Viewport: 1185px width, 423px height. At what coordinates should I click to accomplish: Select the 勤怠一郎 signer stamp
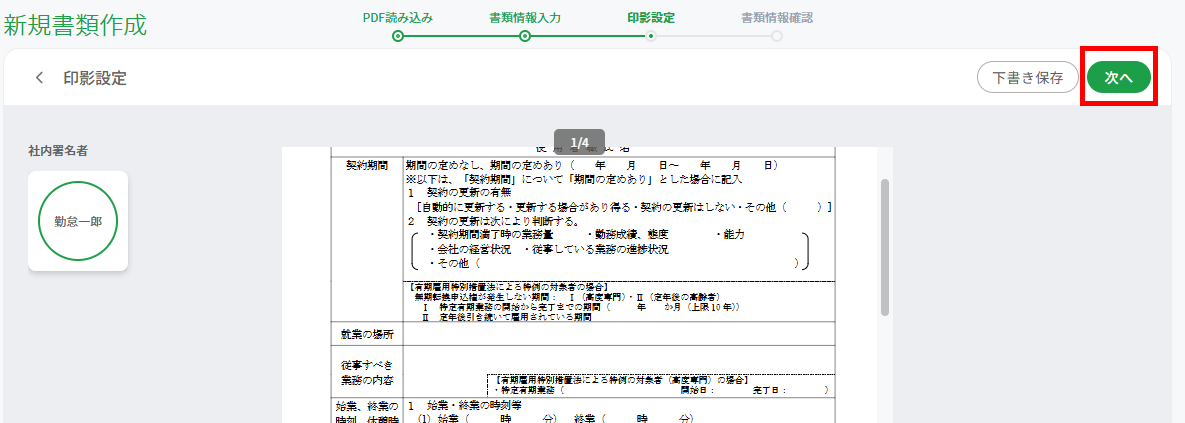[x=78, y=221]
